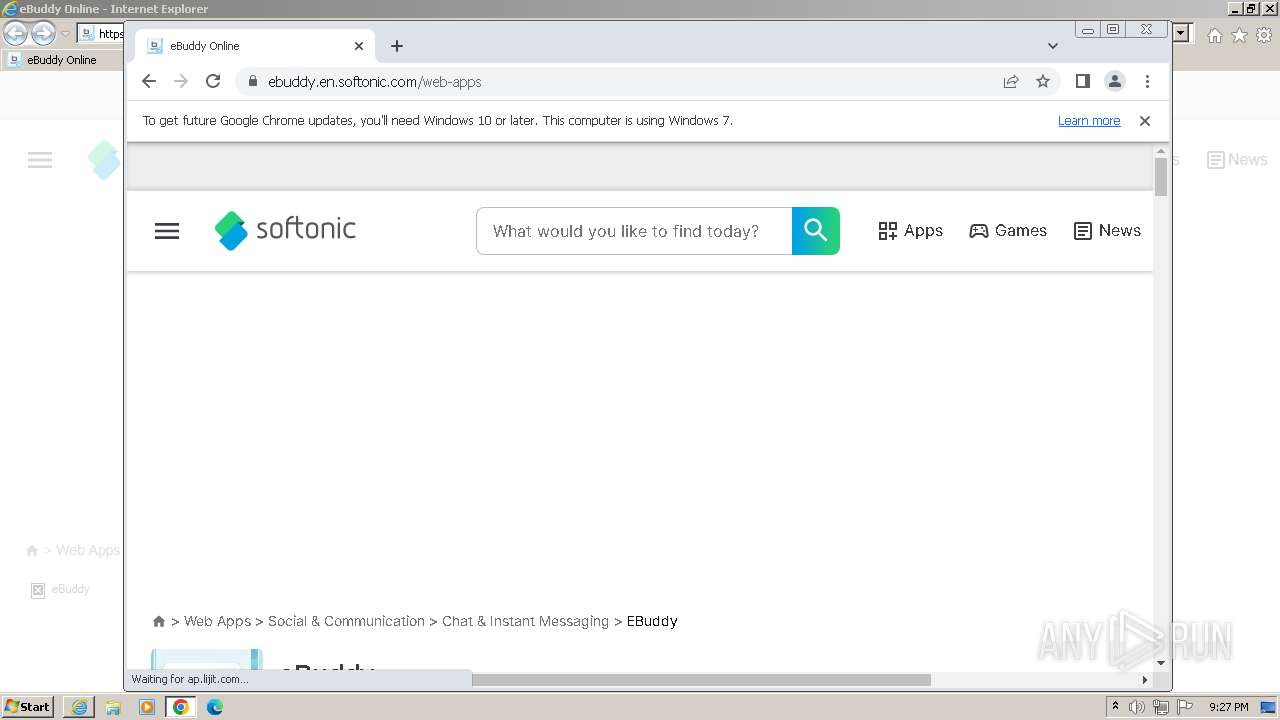1280x720 pixels.
Task: Open Internet Explorer favorites star
Action: point(1239,35)
